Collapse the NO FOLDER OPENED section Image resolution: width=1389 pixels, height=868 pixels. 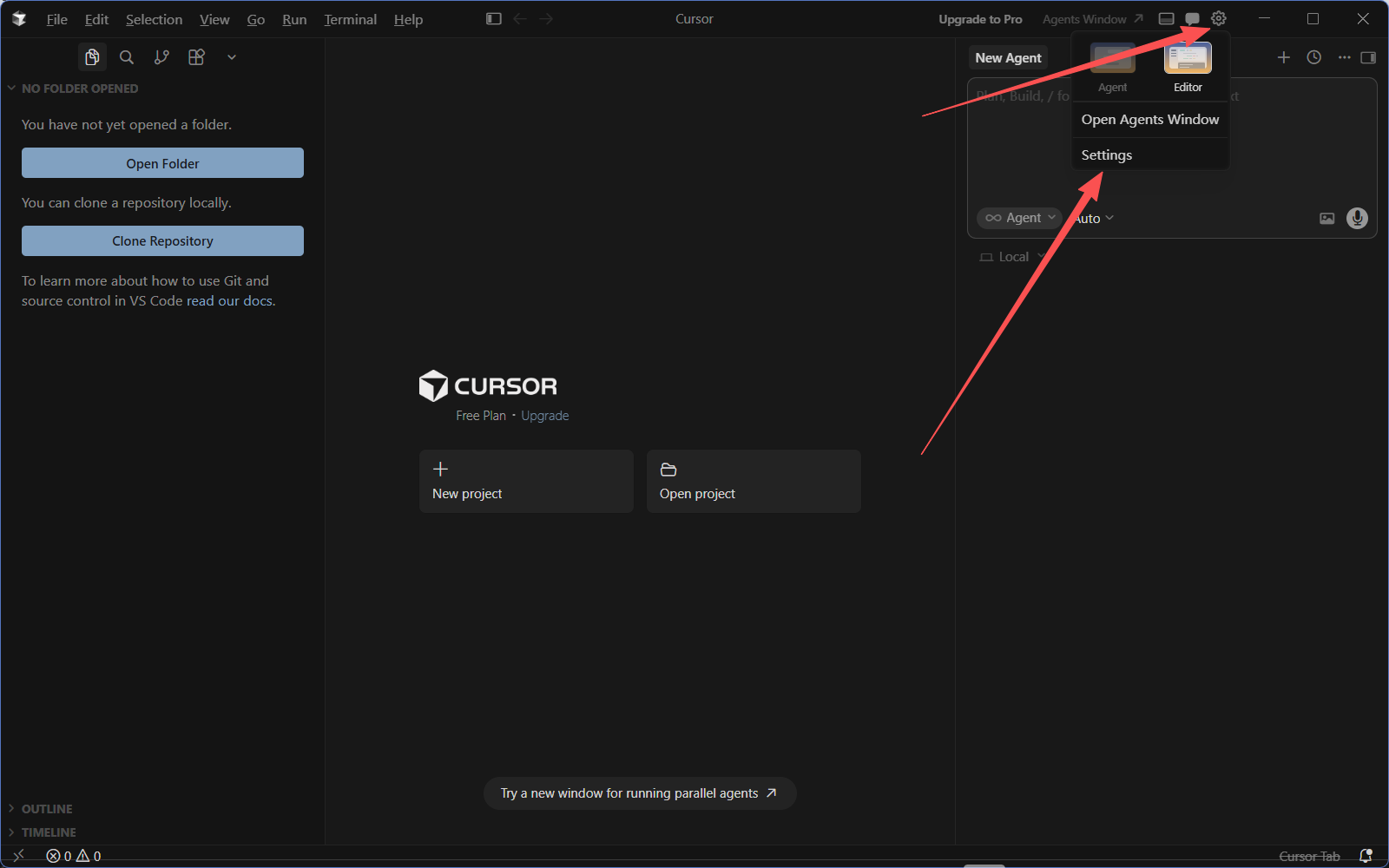point(74,89)
